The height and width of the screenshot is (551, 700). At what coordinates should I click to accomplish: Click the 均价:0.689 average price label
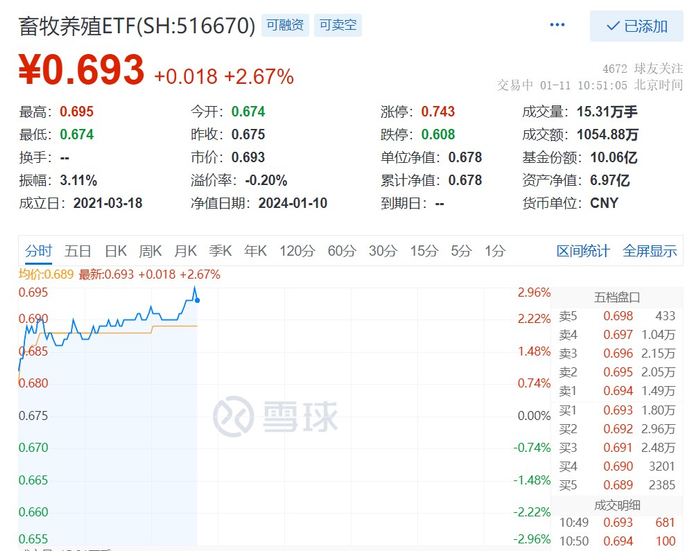coord(46,274)
